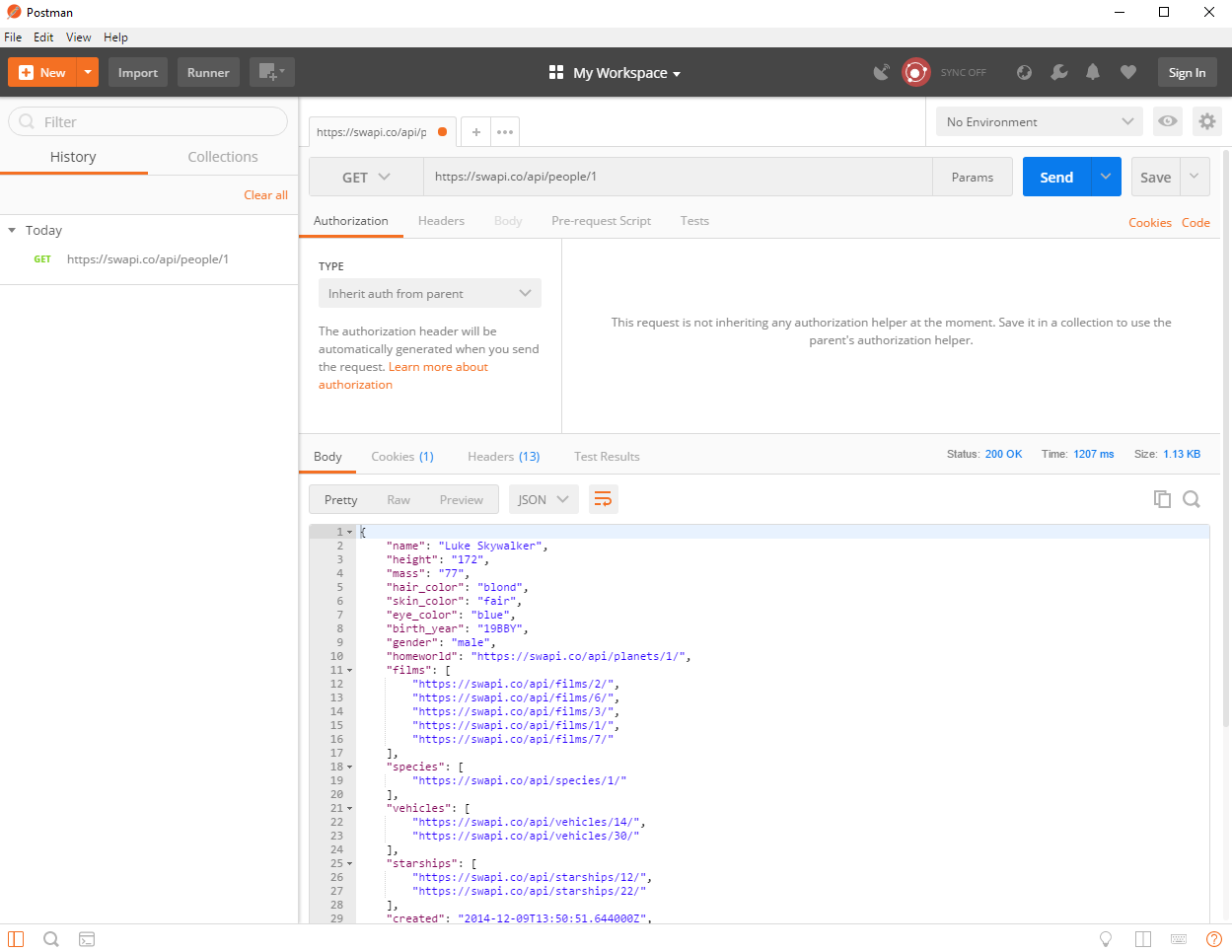The width and height of the screenshot is (1232, 952).
Task: Open the JSON format dropdown
Action: click(x=544, y=499)
